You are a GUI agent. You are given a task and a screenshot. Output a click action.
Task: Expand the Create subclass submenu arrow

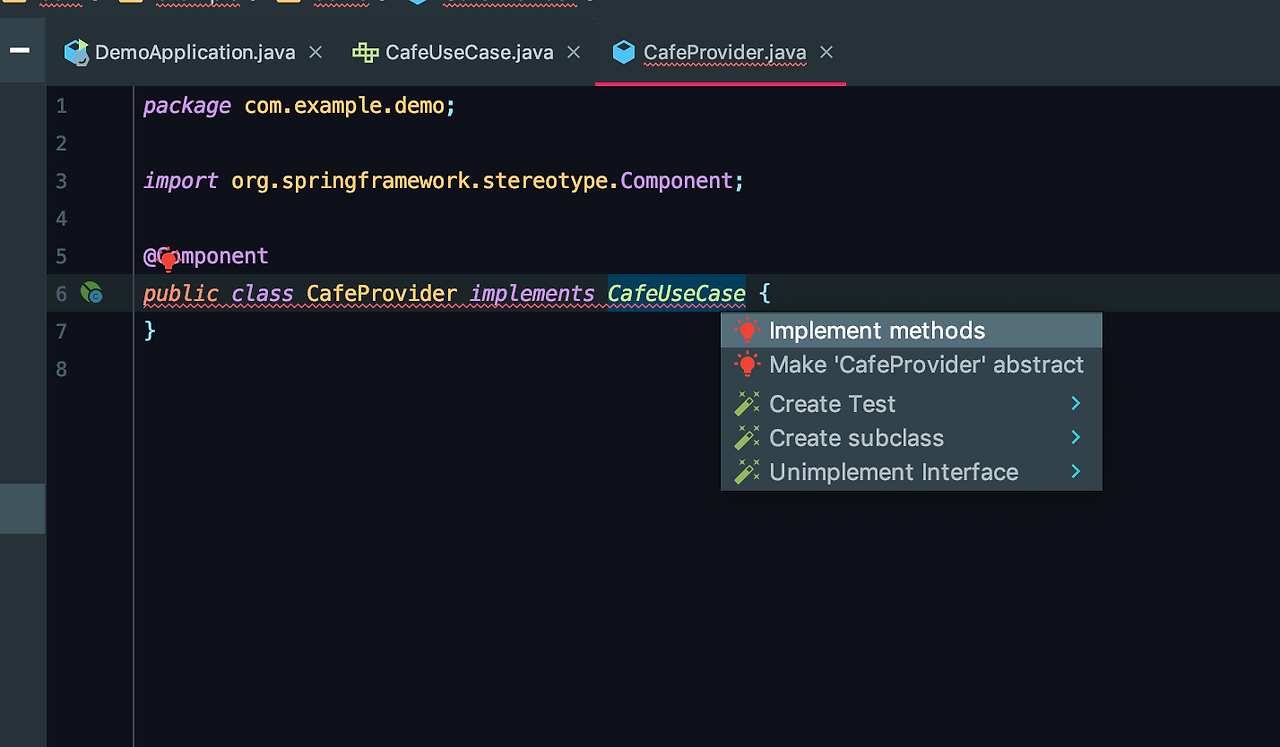point(1076,437)
